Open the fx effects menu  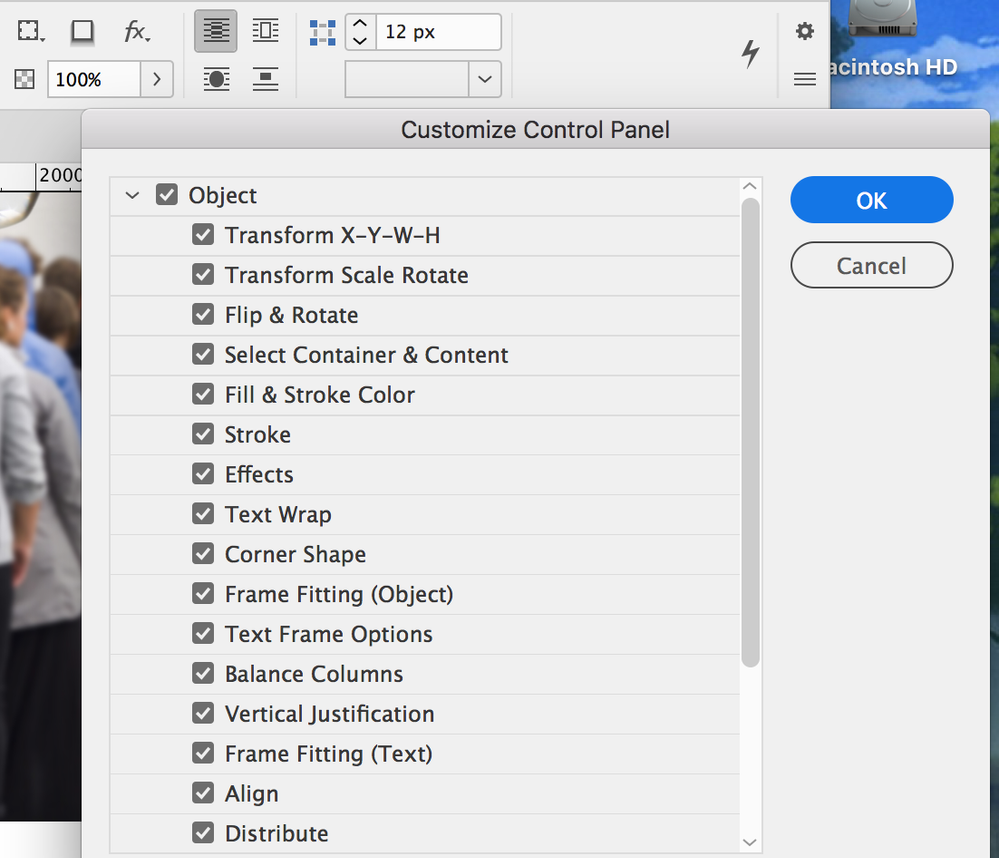click(136, 32)
